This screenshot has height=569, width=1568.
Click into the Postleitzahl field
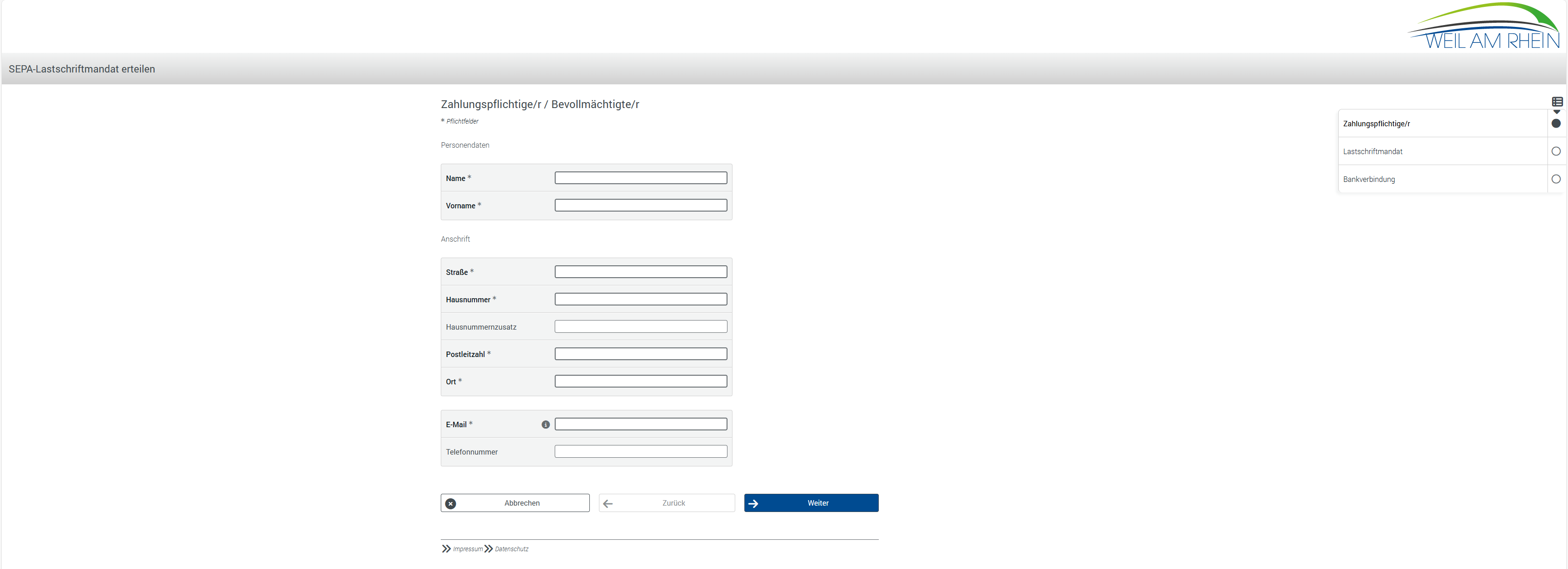(640, 354)
